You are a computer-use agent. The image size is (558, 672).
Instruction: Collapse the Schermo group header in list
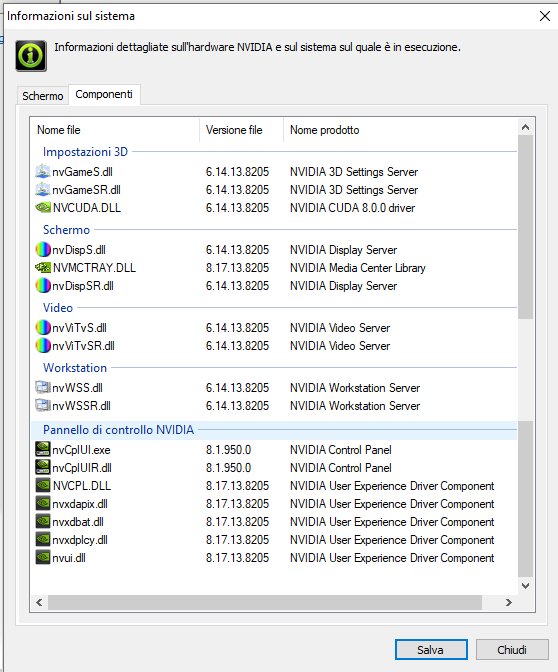pyautogui.click(x=66, y=230)
